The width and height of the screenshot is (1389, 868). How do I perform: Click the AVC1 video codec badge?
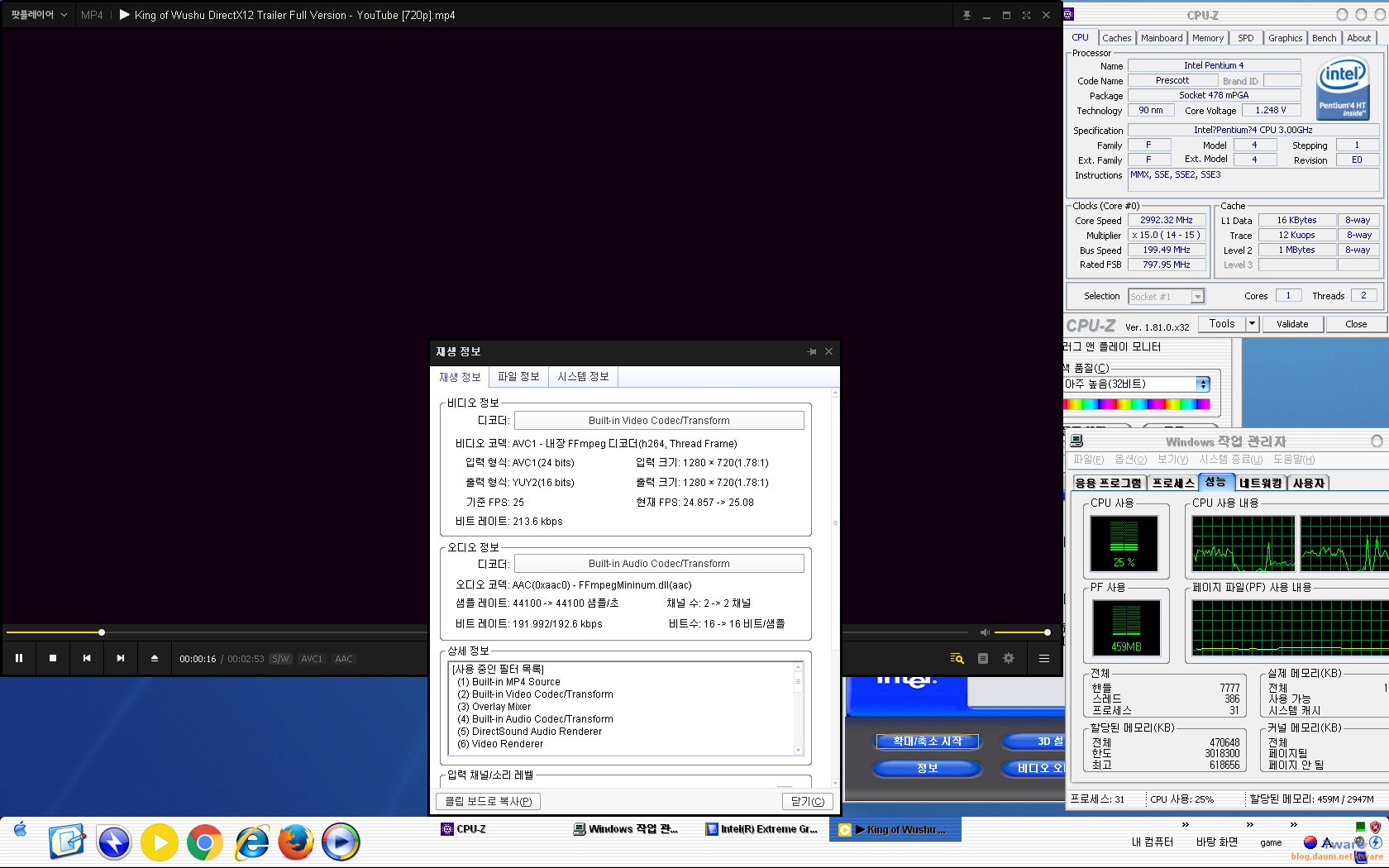(312, 659)
